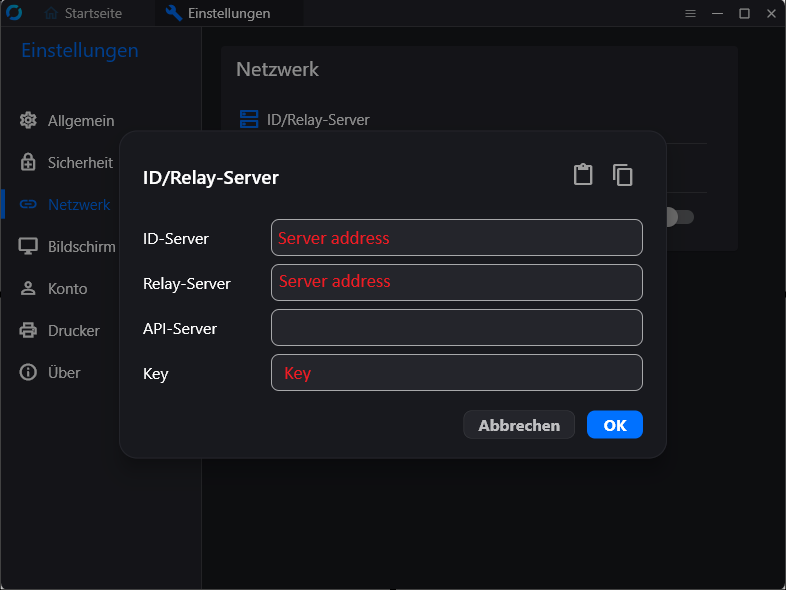Click the Über info icon
The image size is (786, 590).
(28, 372)
